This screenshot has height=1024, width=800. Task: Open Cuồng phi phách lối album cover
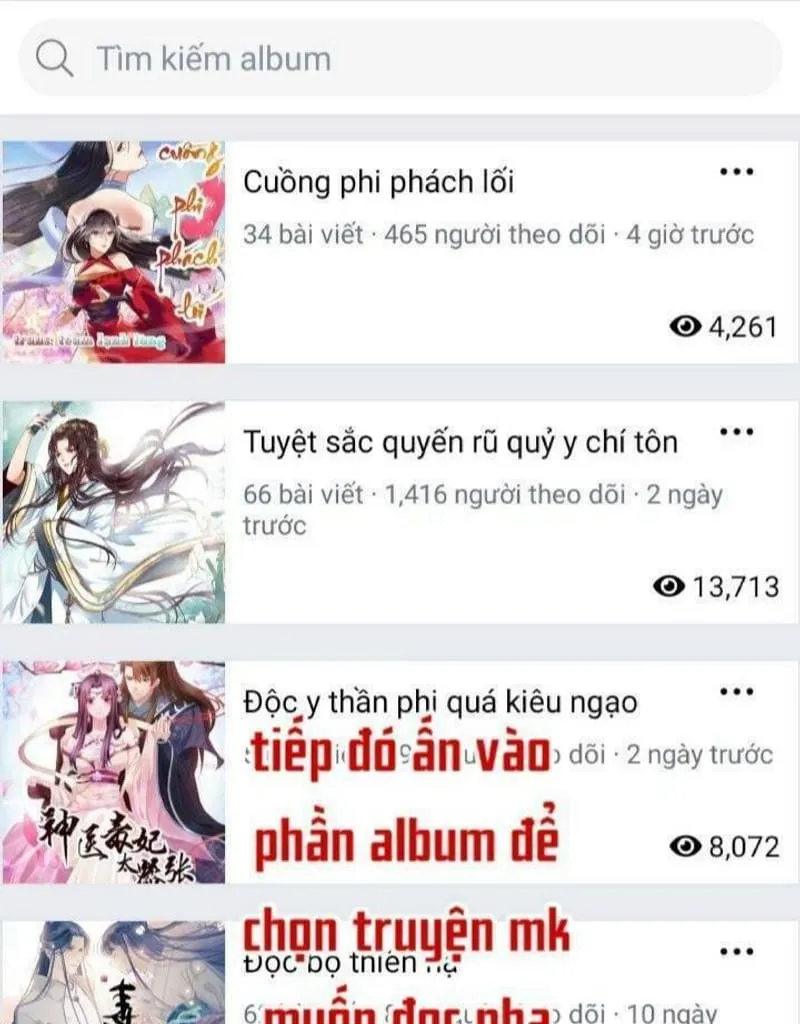click(114, 252)
